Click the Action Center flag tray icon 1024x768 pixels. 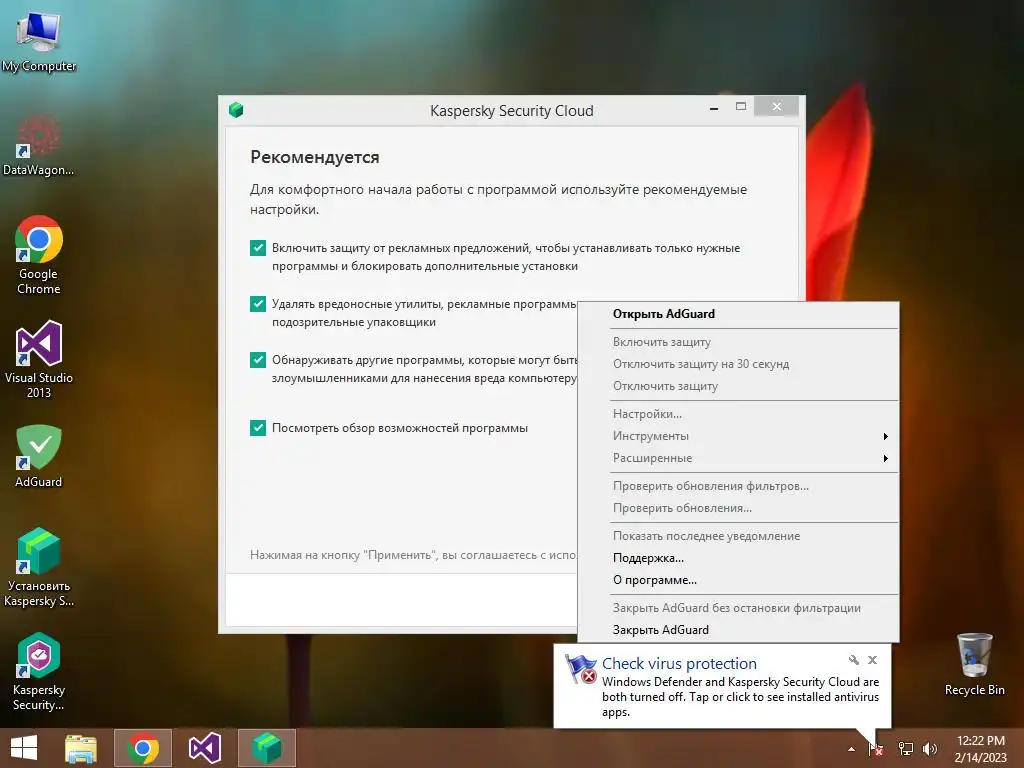(x=876, y=749)
